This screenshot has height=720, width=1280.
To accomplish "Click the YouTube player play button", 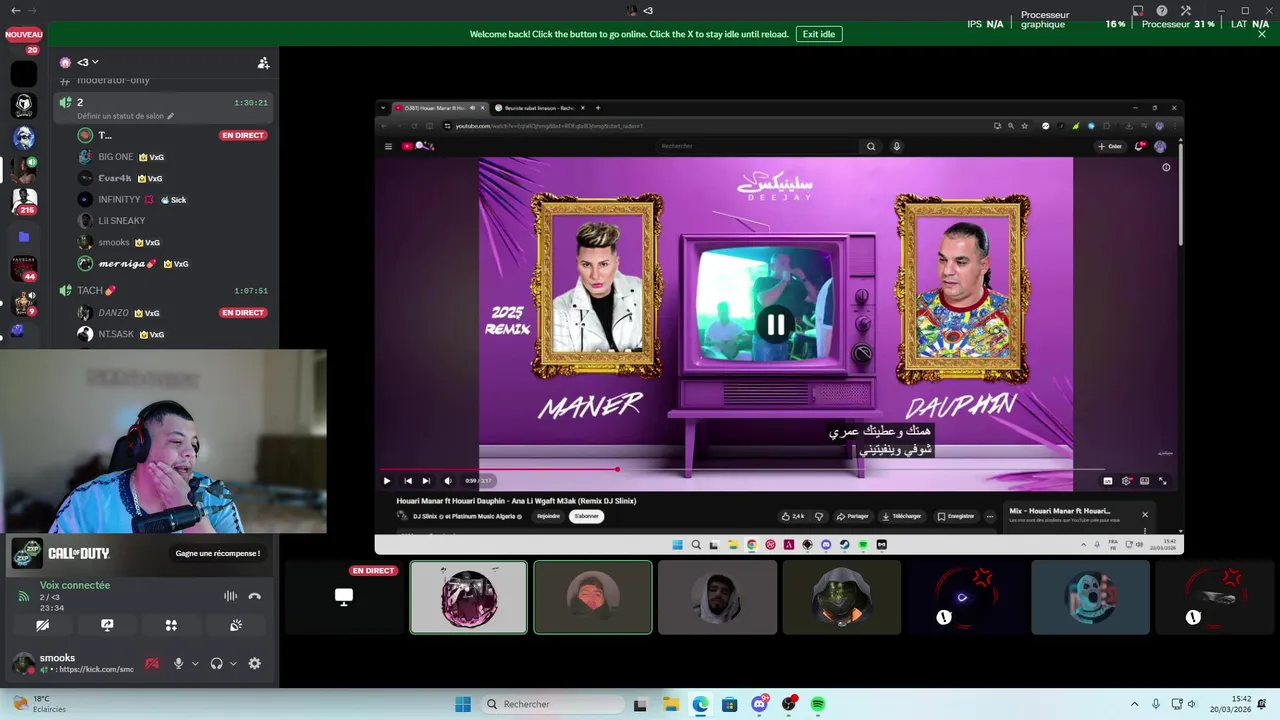I will pos(387,481).
